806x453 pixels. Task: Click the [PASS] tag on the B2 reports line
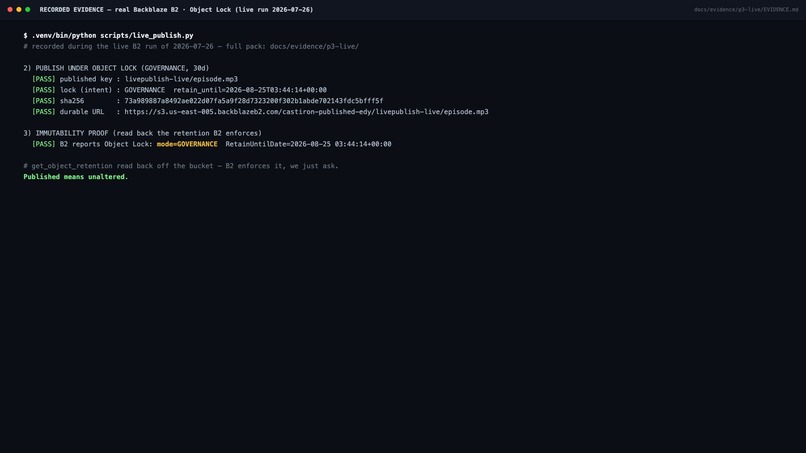pyautogui.click(x=44, y=144)
